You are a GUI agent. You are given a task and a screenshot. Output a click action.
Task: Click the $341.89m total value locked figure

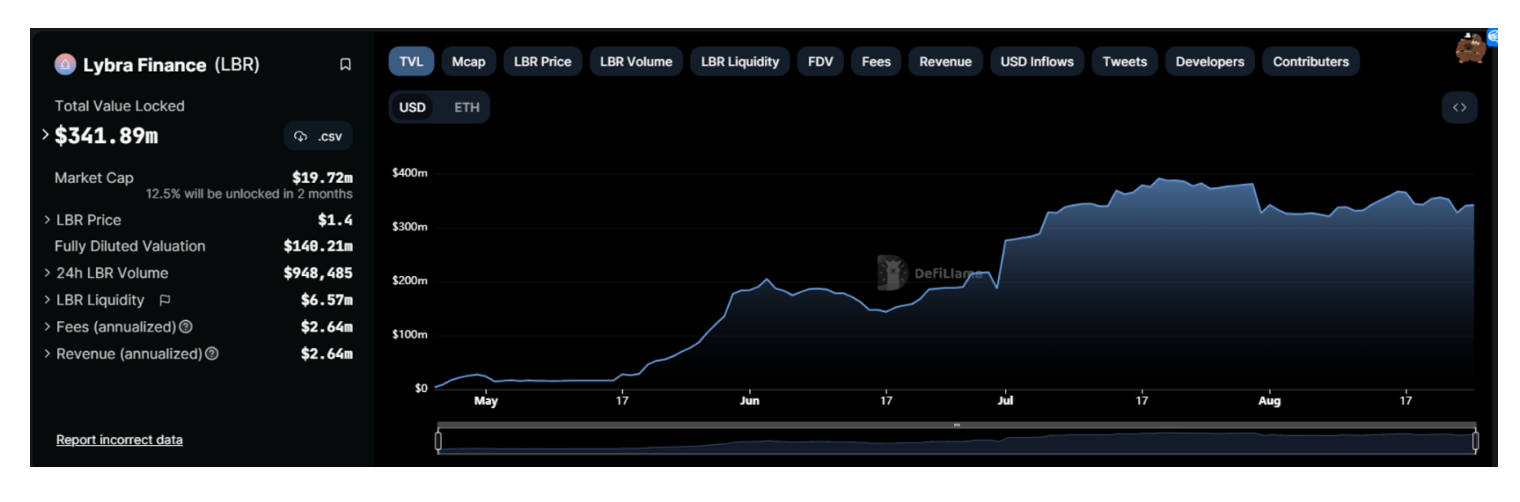pyautogui.click(x=106, y=136)
